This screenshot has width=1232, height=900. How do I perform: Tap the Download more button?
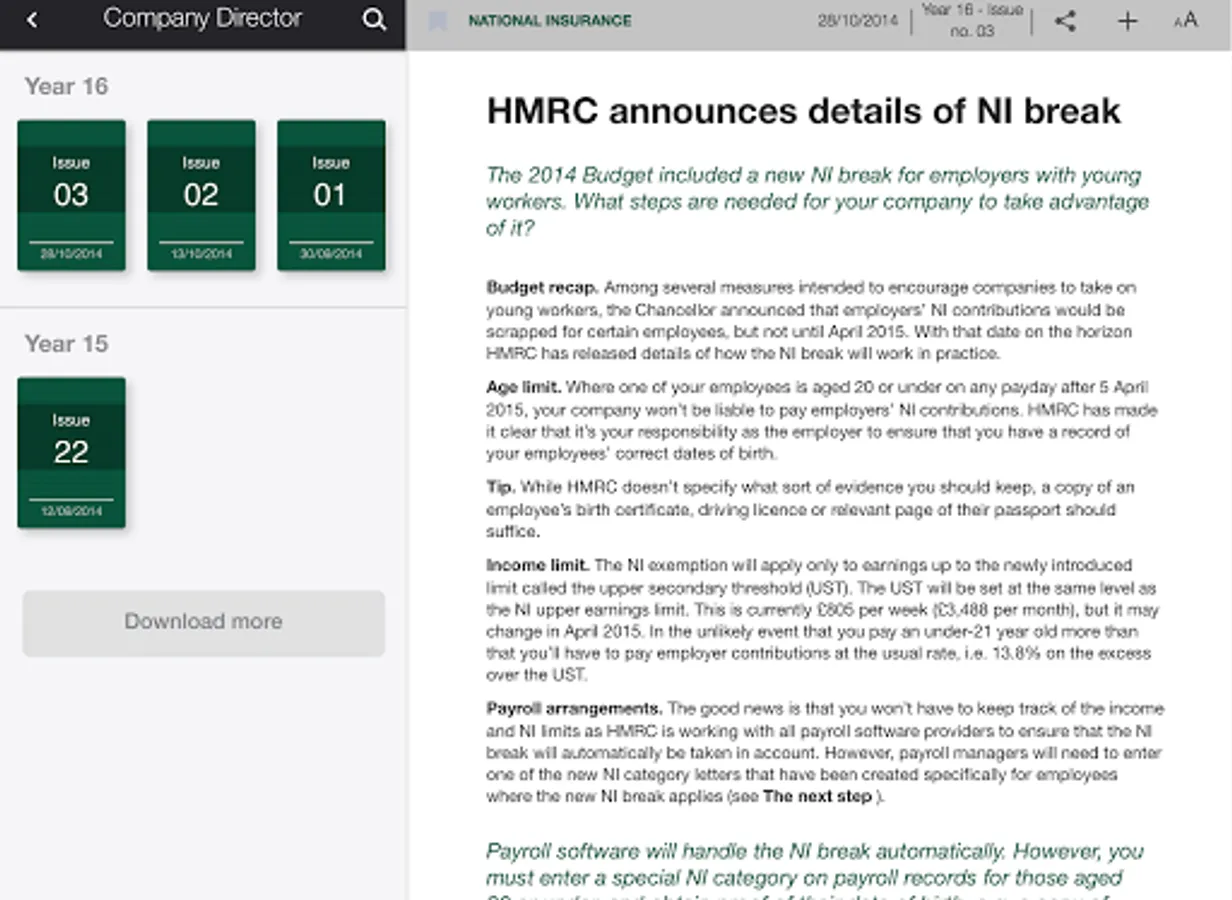(204, 622)
